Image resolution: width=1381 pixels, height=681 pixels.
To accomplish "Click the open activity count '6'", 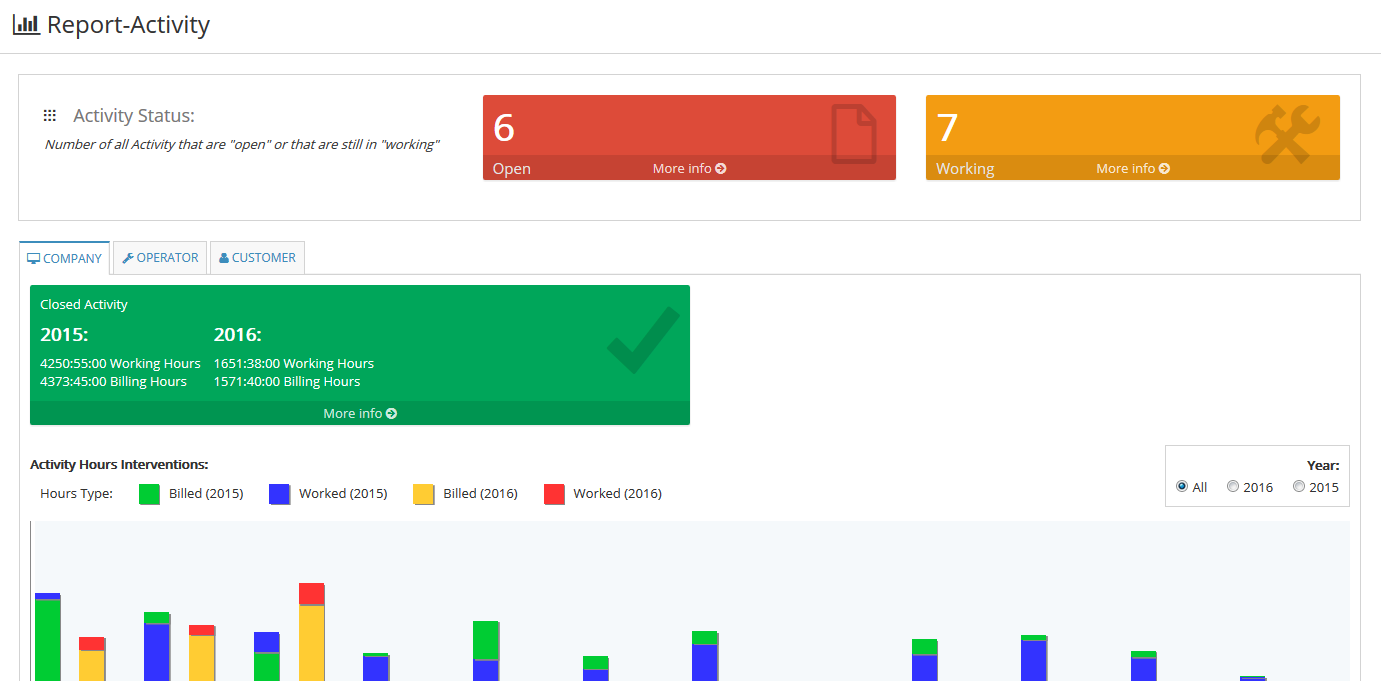I will 504,128.
